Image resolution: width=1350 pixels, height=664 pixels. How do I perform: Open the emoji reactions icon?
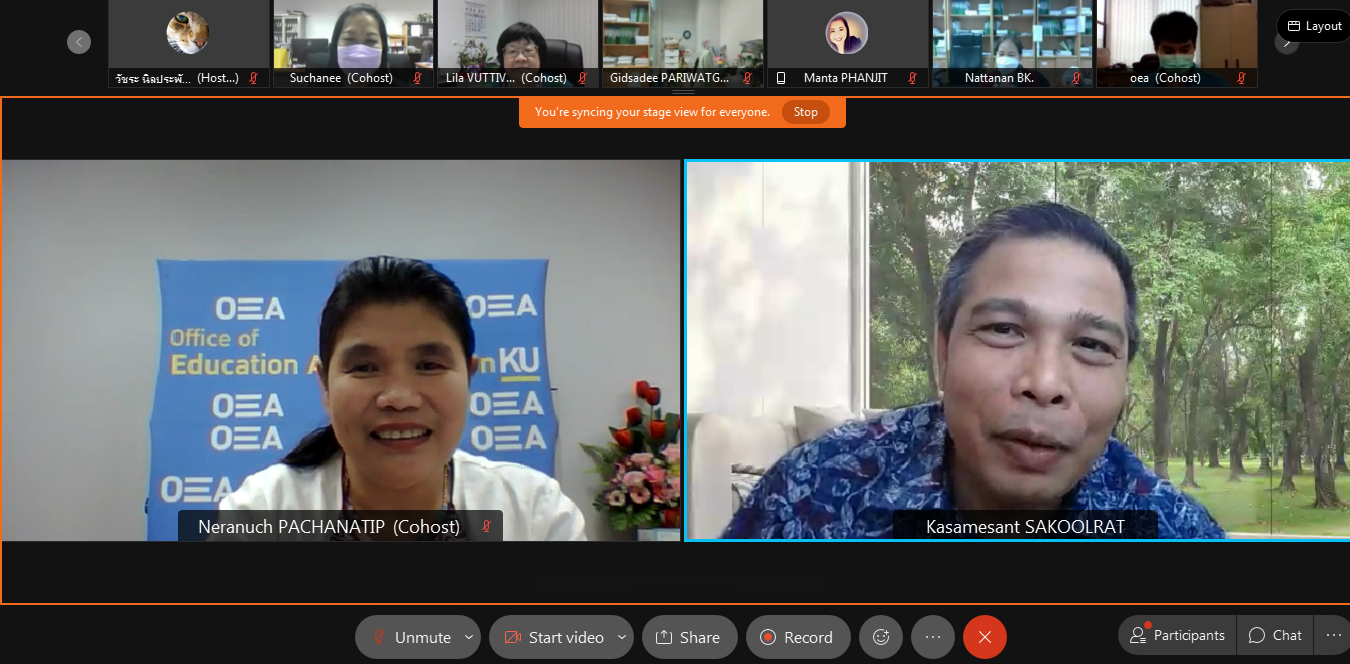pyautogui.click(x=881, y=637)
